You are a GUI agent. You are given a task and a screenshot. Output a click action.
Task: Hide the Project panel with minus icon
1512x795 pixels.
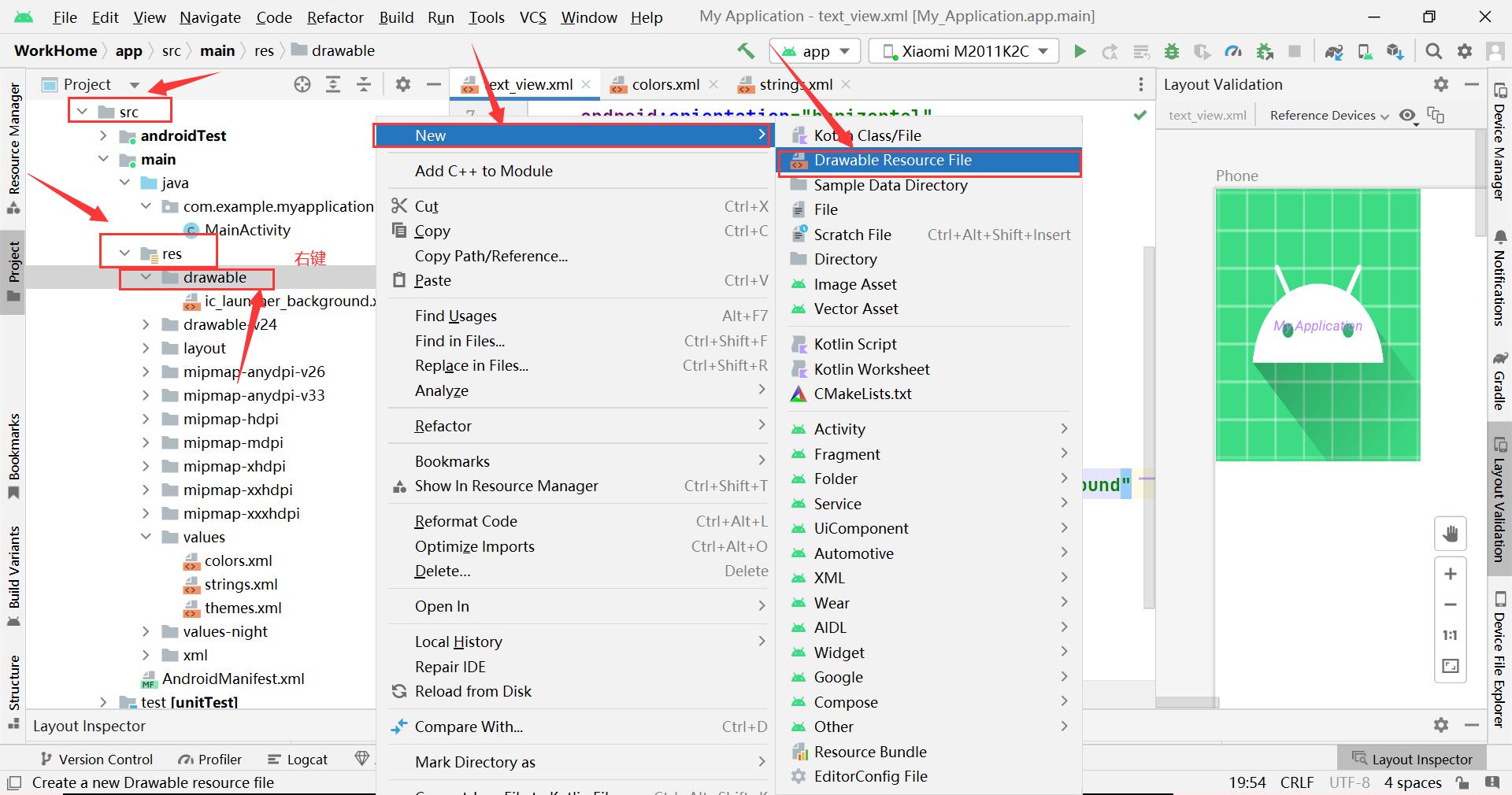(432, 84)
